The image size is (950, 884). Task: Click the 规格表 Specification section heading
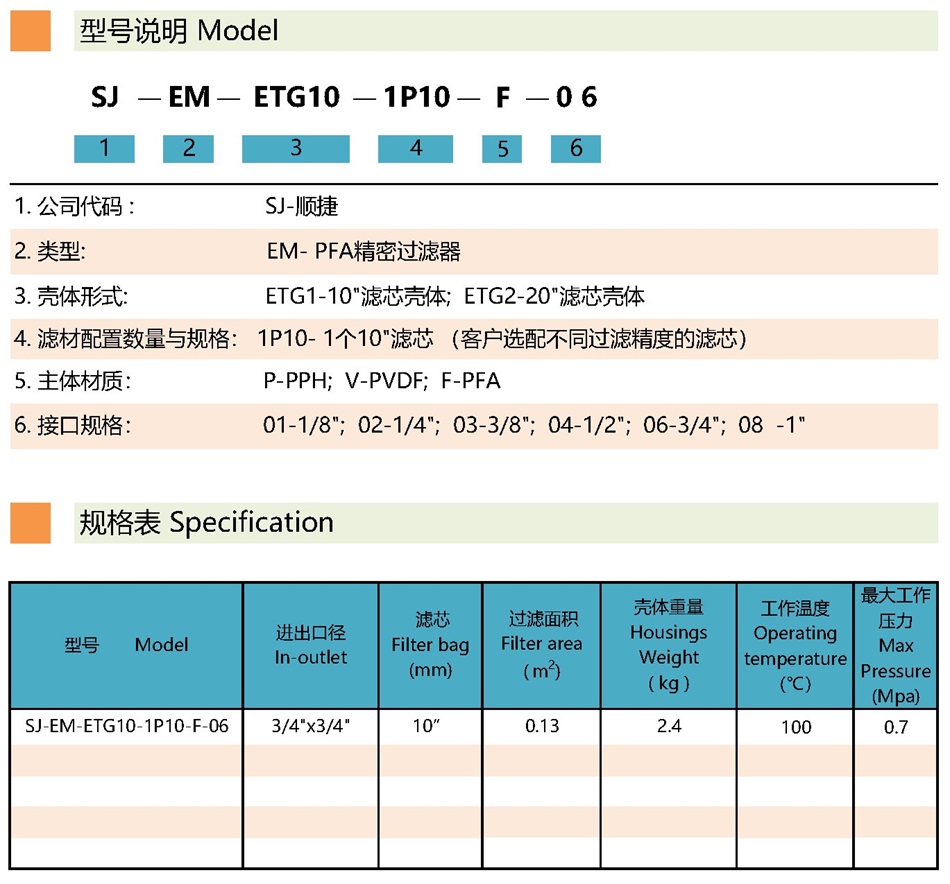tap(206, 522)
